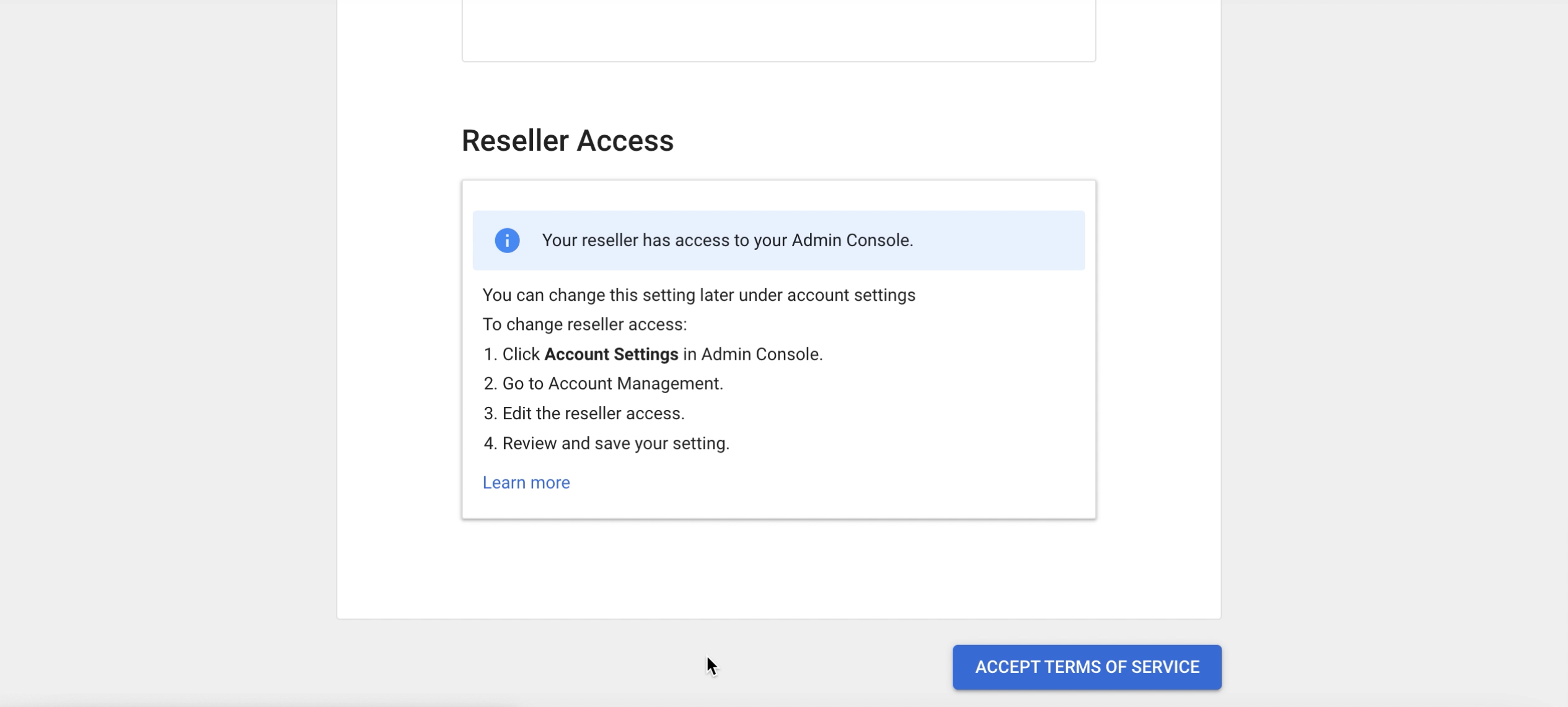Click the white space below the Learn more link

click(x=778, y=505)
